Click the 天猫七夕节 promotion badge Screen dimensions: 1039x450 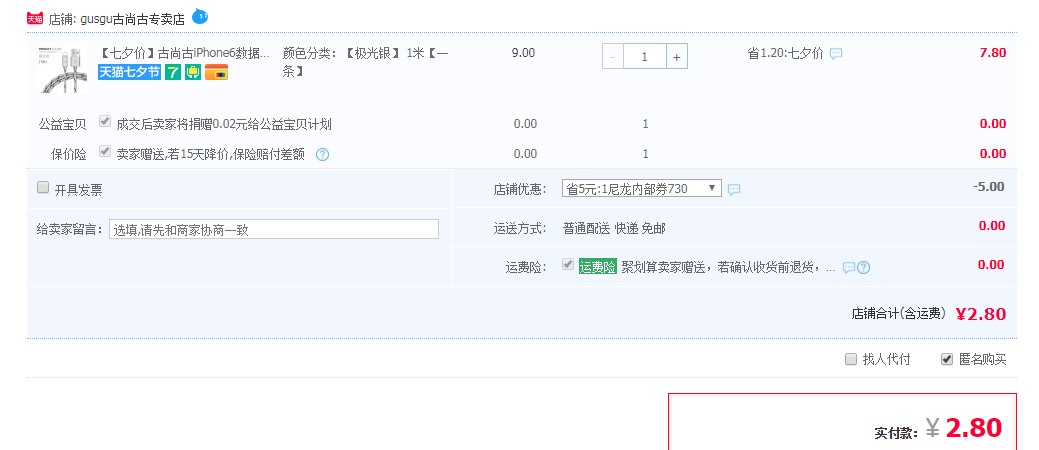point(129,72)
